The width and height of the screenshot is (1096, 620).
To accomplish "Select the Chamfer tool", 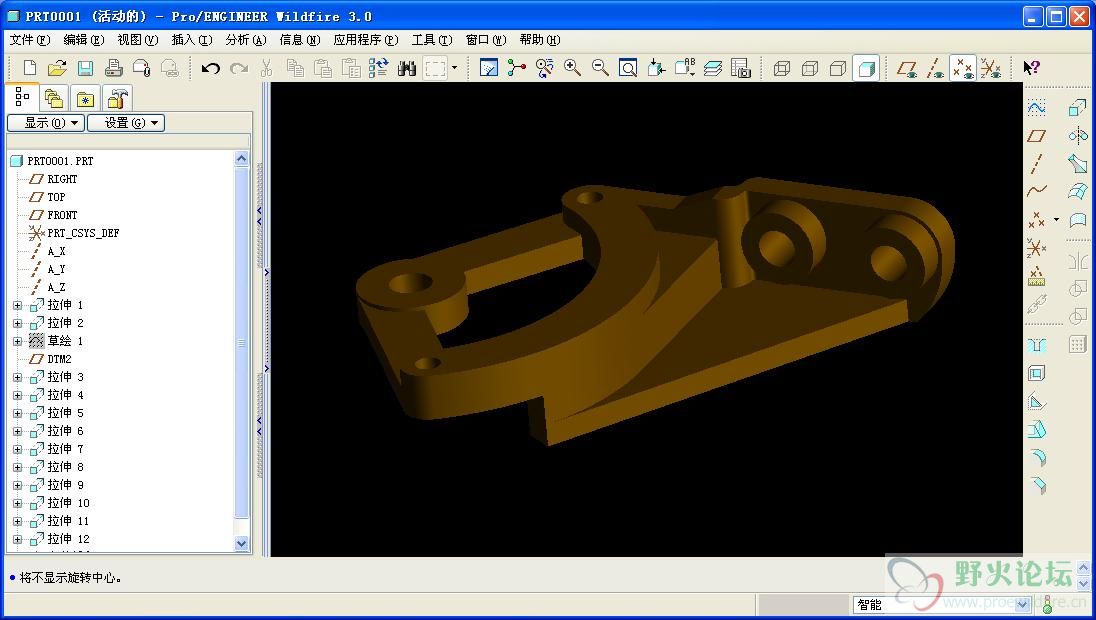I will pyautogui.click(x=1037, y=486).
